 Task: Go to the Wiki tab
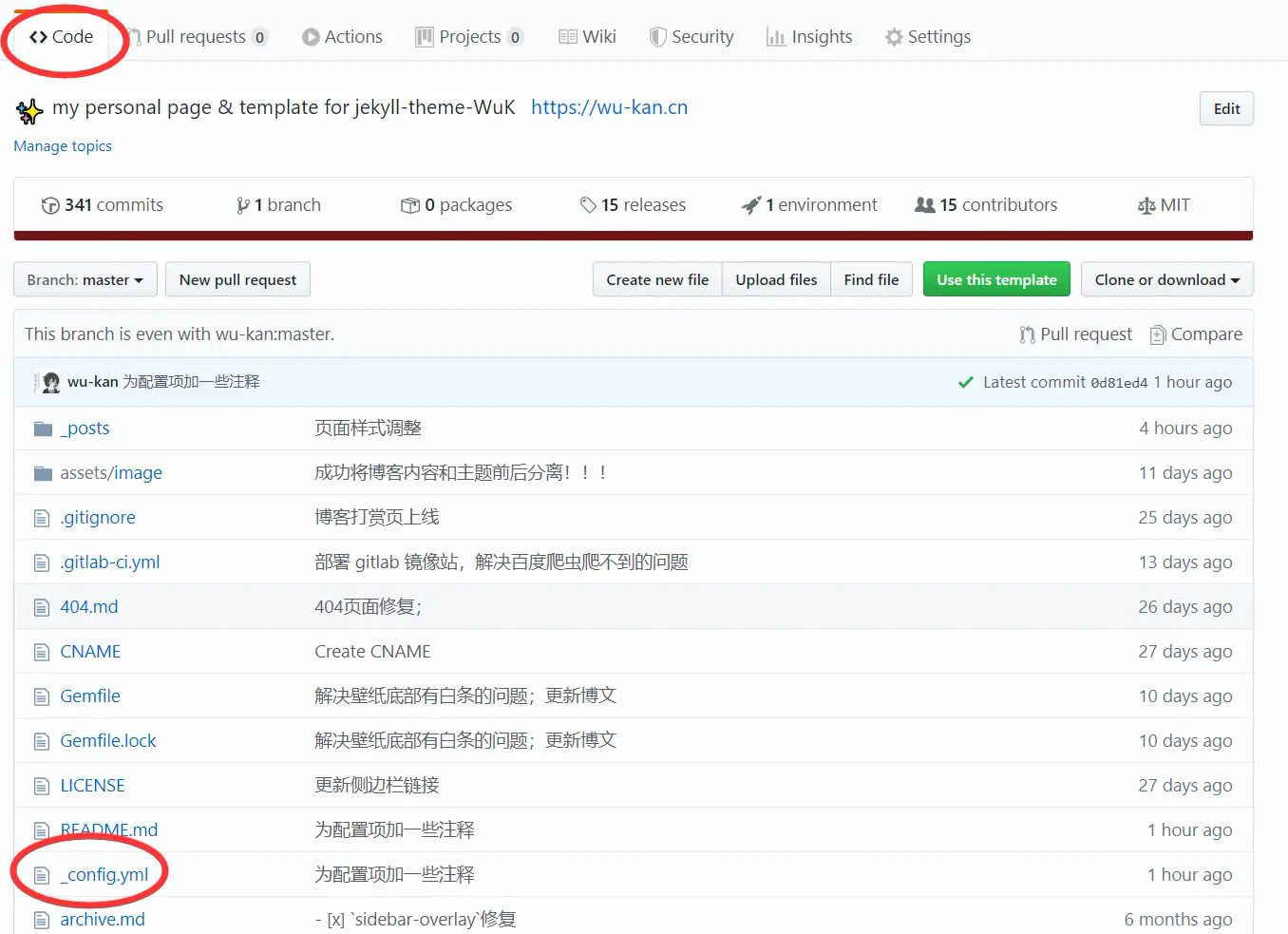(587, 37)
